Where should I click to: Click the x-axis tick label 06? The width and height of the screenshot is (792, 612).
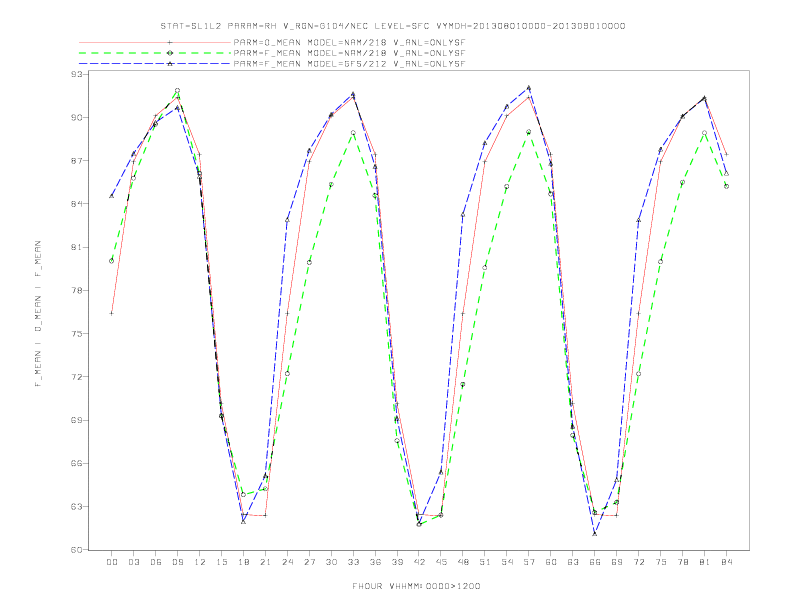pyautogui.click(x=156, y=562)
